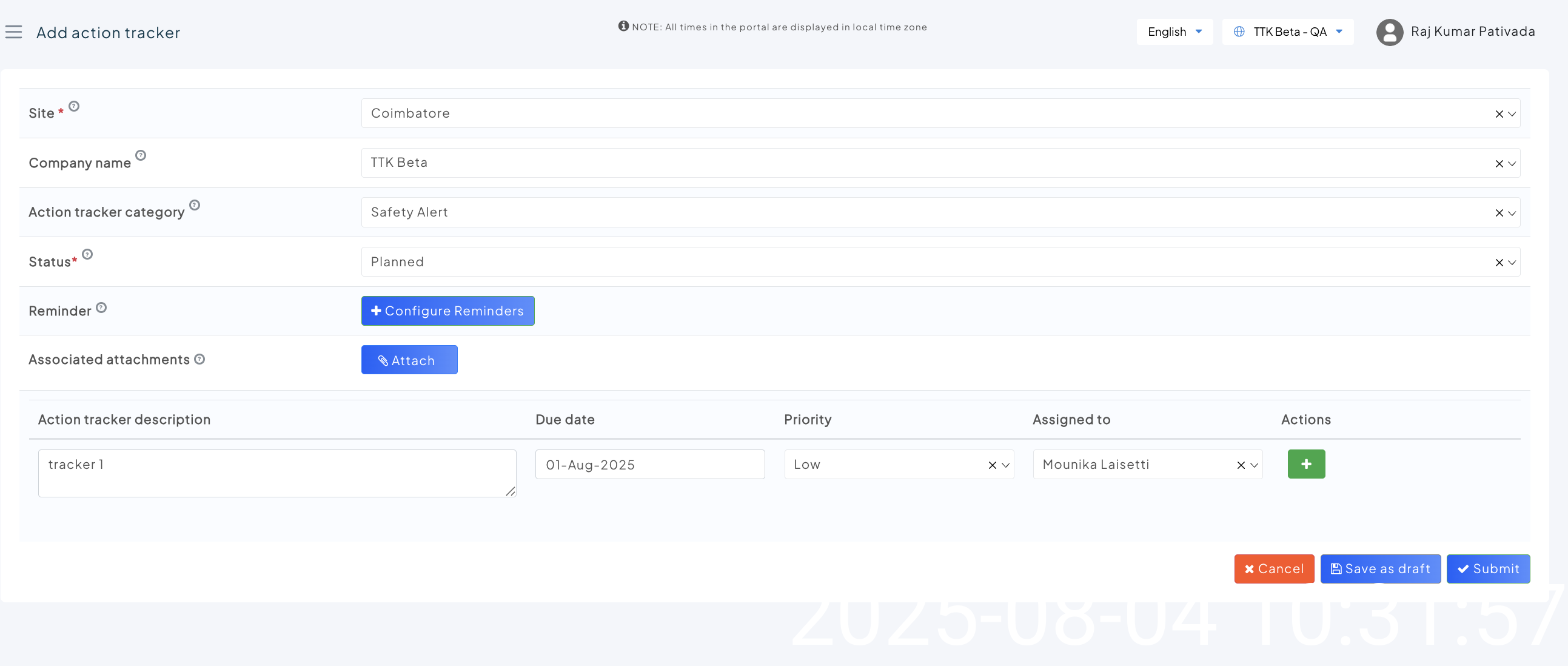Image resolution: width=1568 pixels, height=666 pixels.
Task: Clear the Coimbatore site selection
Action: click(x=1499, y=115)
